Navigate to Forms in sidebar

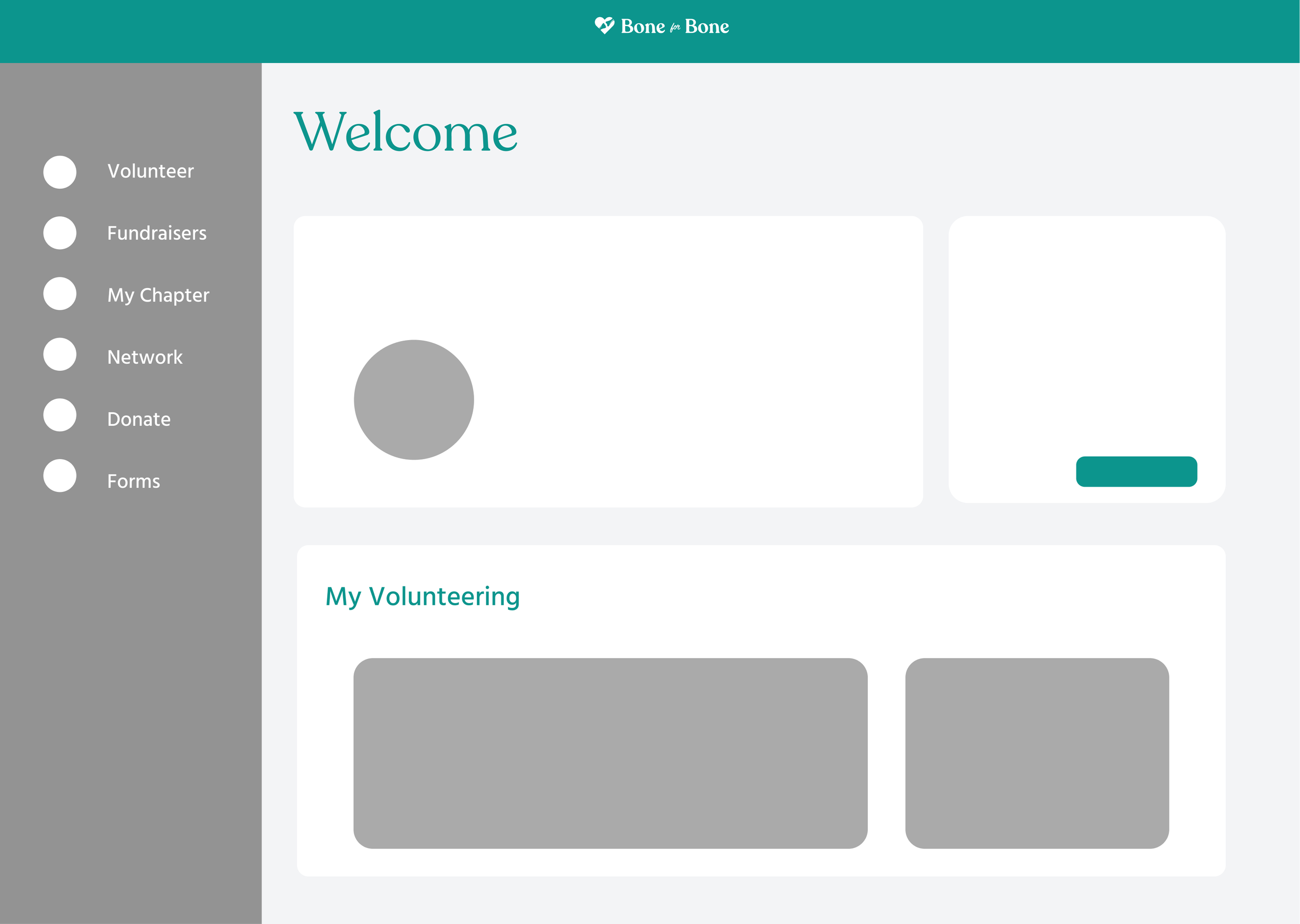(x=134, y=481)
